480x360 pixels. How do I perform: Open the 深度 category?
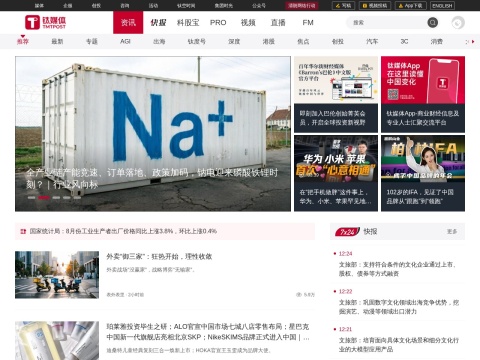[234, 41]
